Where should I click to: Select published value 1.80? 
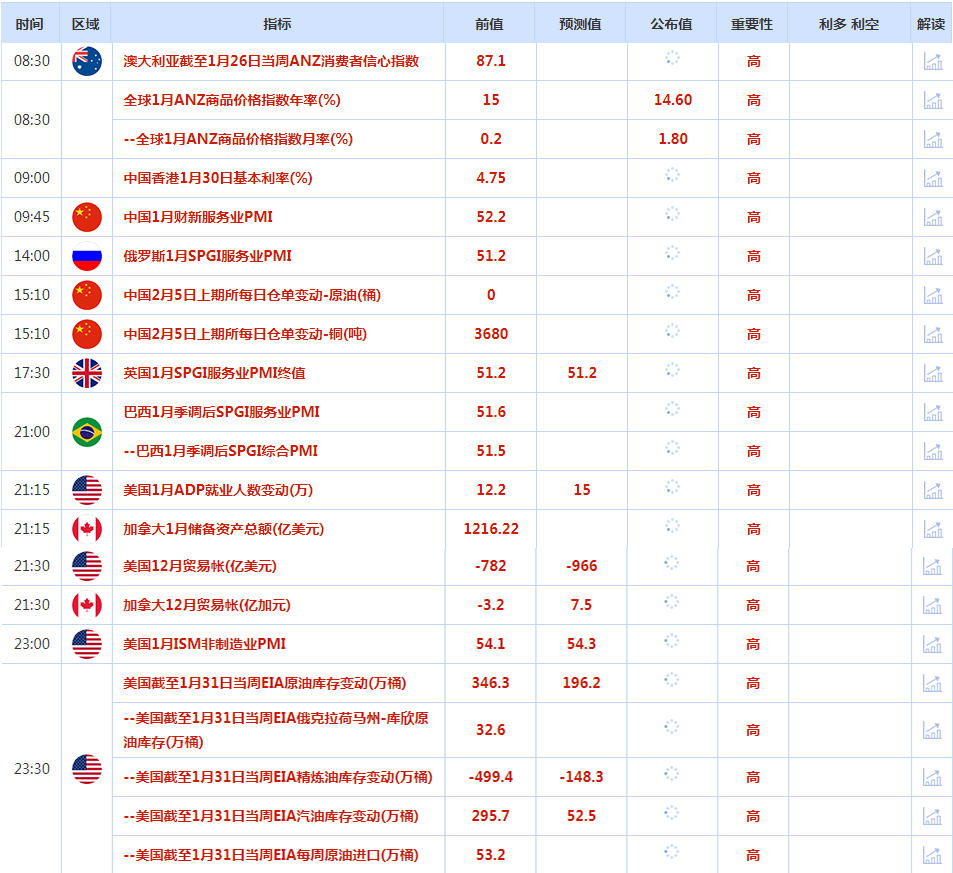[x=673, y=139]
